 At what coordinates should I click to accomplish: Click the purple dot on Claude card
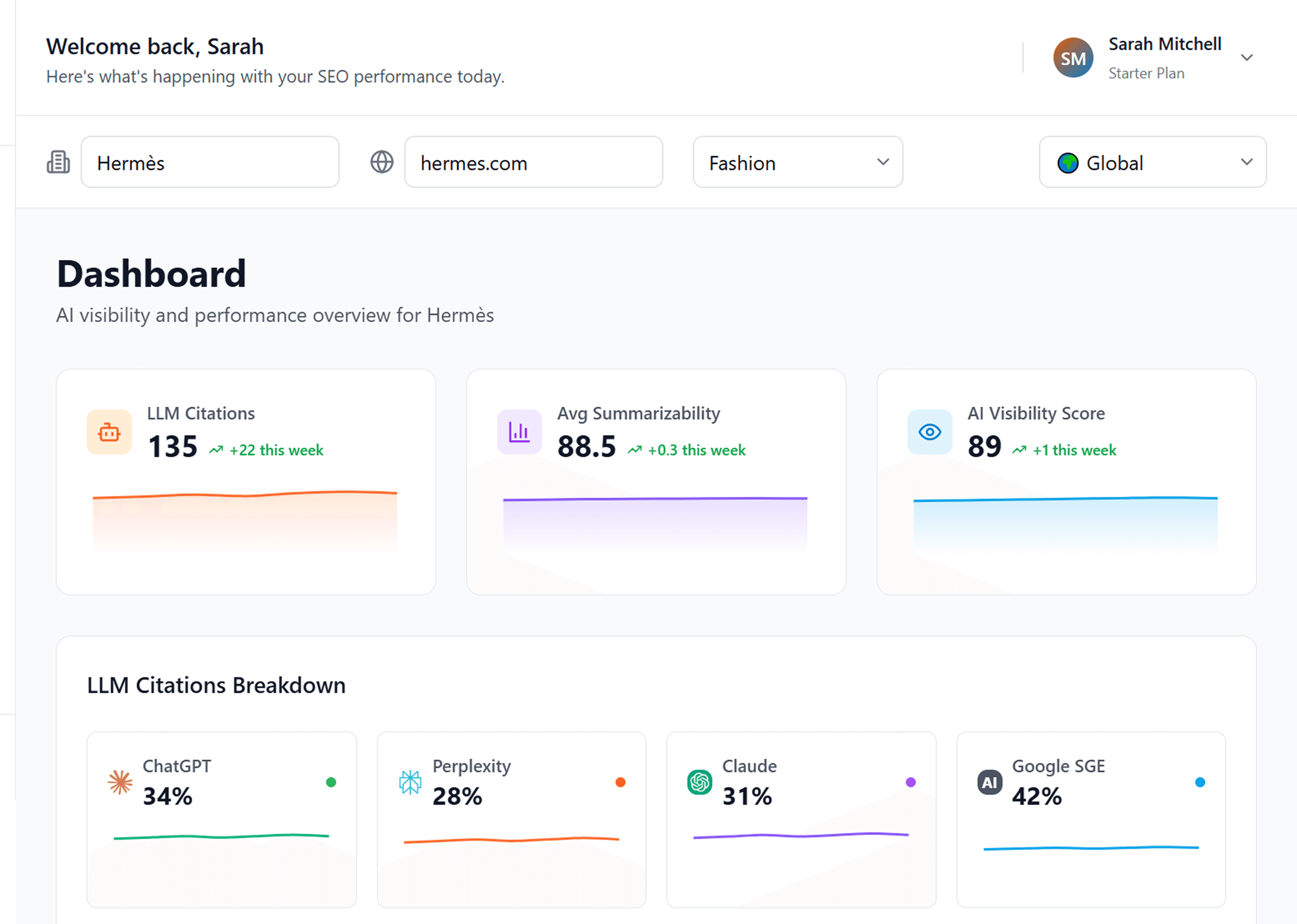click(x=911, y=782)
